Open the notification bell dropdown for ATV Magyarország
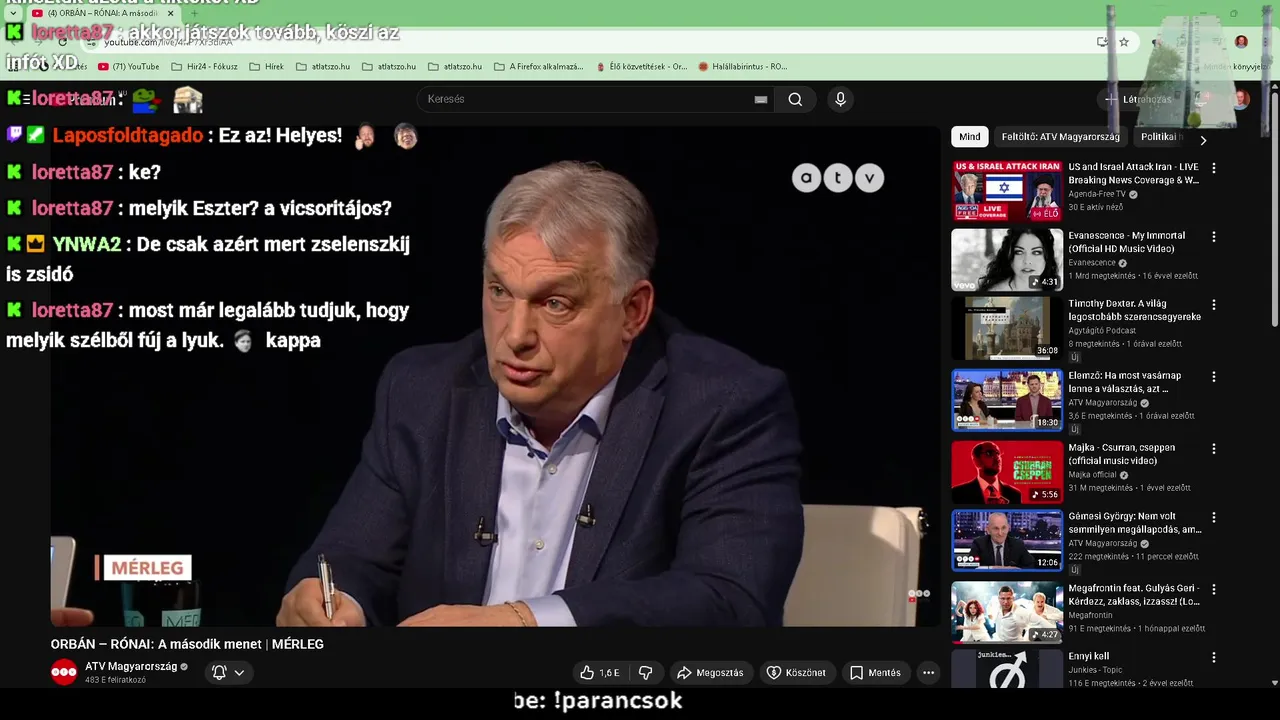This screenshot has height=720, width=1280. click(x=228, y=673)
